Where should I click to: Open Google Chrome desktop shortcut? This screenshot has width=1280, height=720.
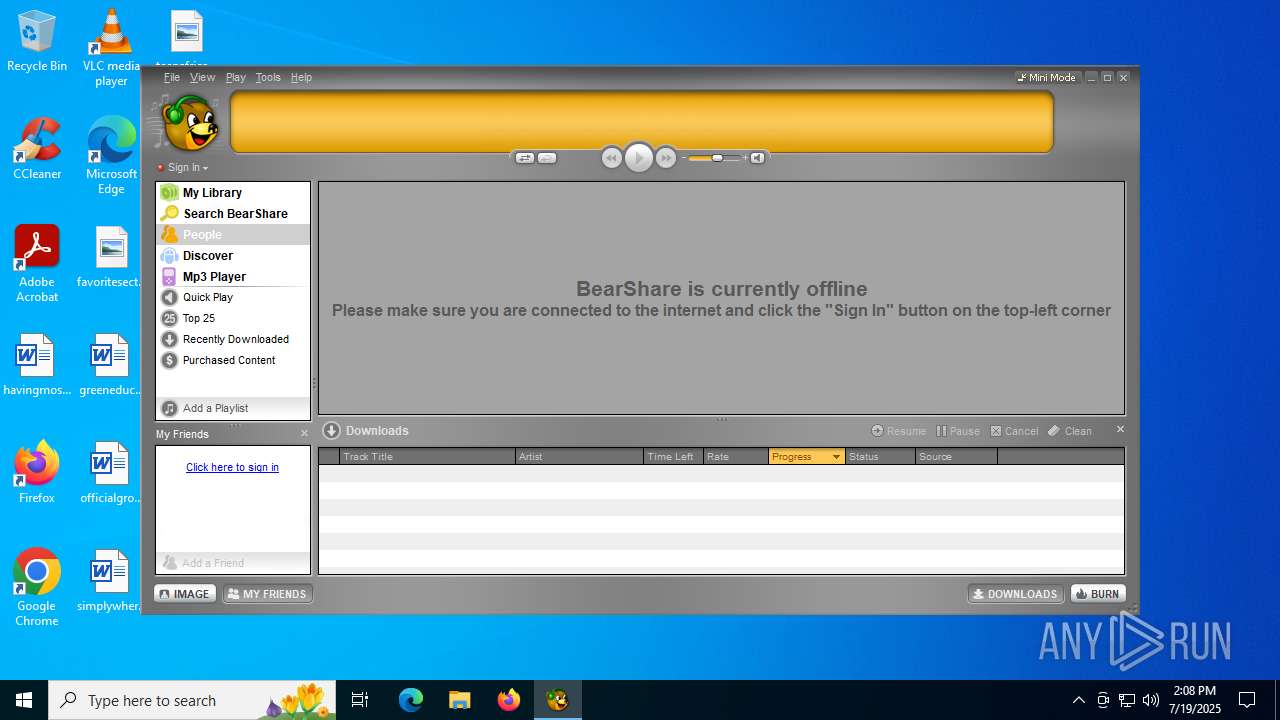pos(37,587)
